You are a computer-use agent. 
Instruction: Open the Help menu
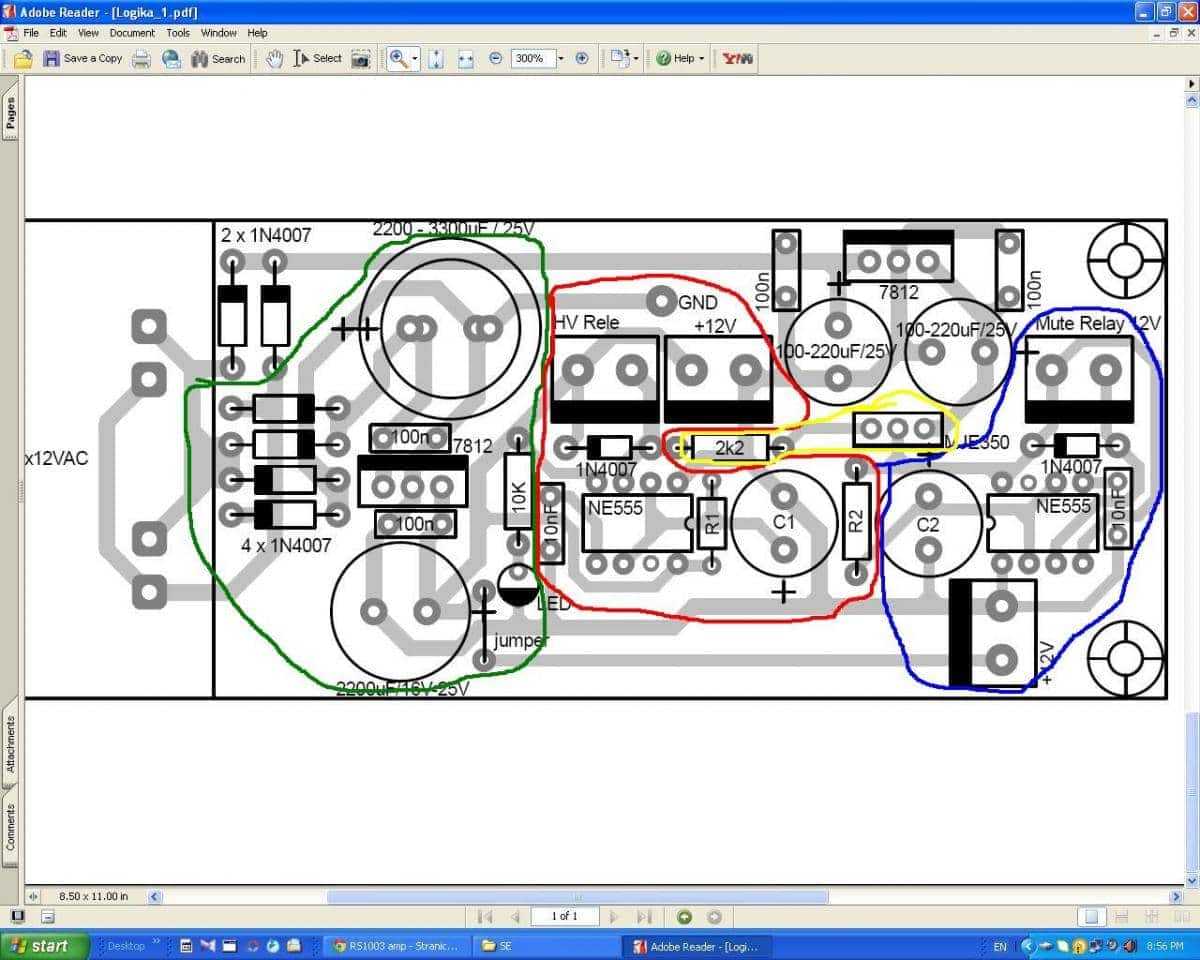coord(258,33)
